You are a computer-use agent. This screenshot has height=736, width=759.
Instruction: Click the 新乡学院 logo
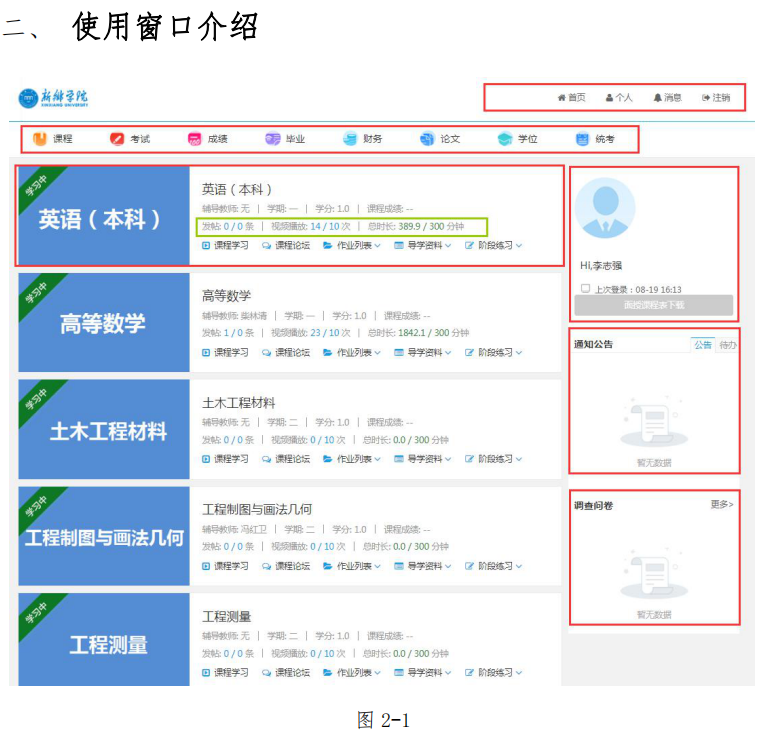point(53,98)
